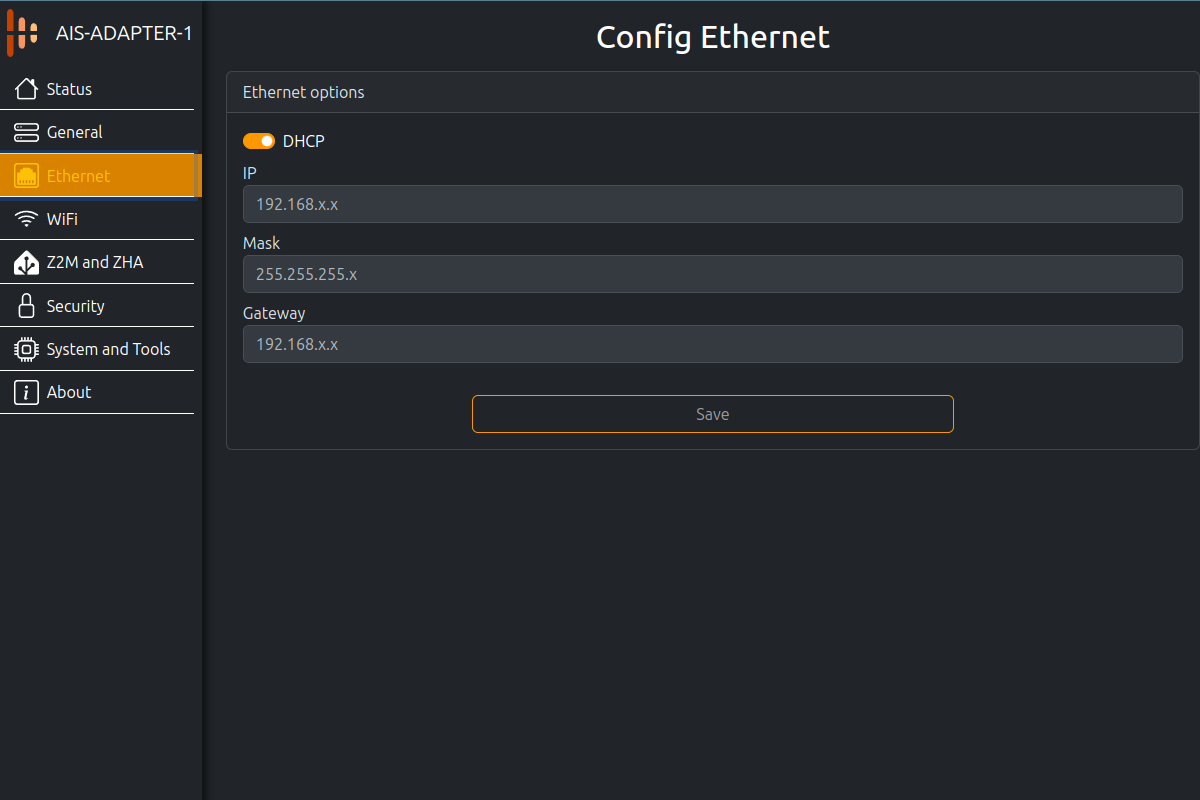Viewport: 1200px width, 800px height.
Task: Click into the Mask input field
Action: (712, 274)
